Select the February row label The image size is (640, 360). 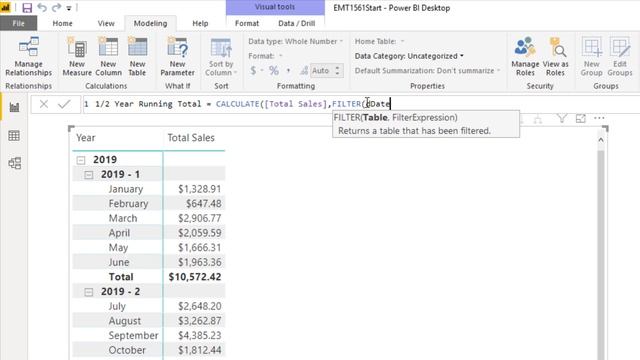(128, 204)
